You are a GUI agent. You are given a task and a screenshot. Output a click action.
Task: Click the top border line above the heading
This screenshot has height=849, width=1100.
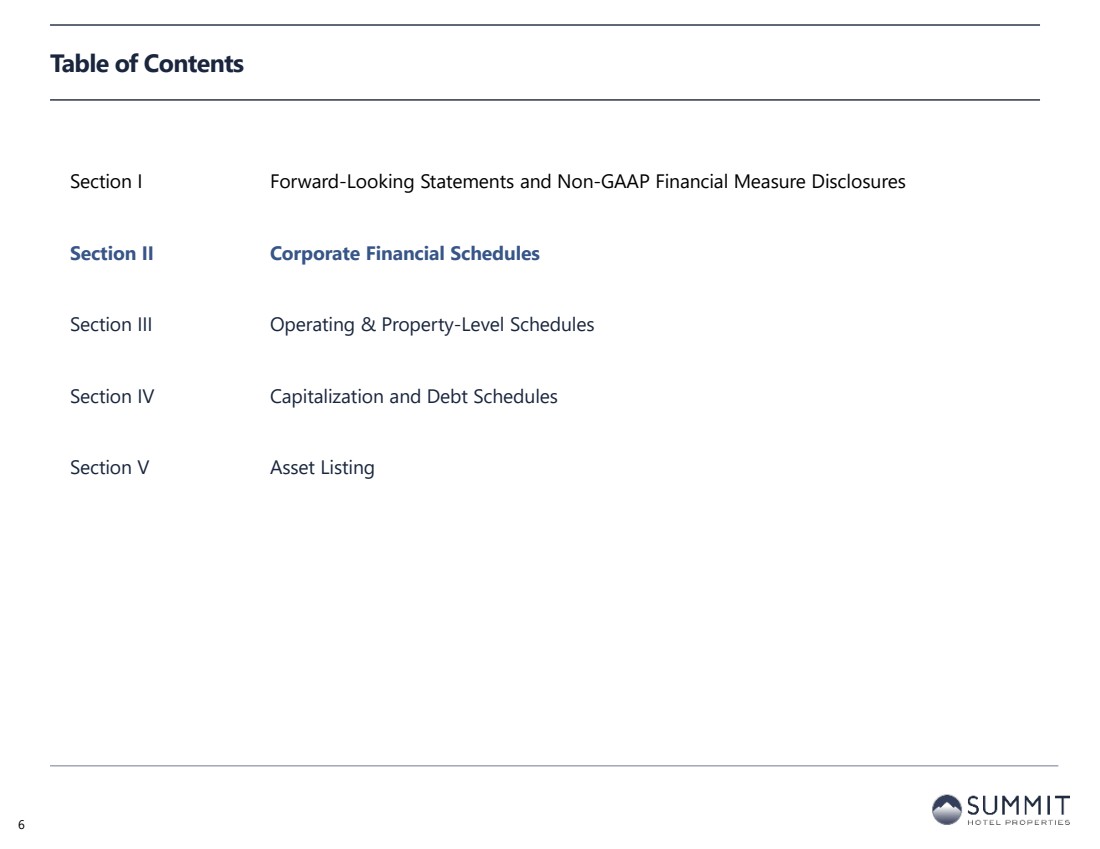pyautogui.click(x=545, y=25)
